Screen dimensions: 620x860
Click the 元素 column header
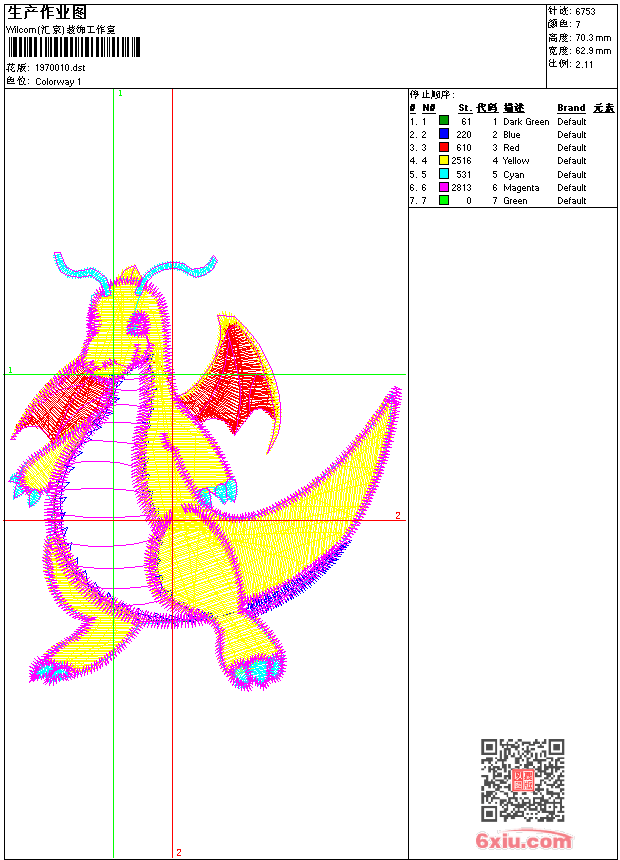click(x=604, y=108)
